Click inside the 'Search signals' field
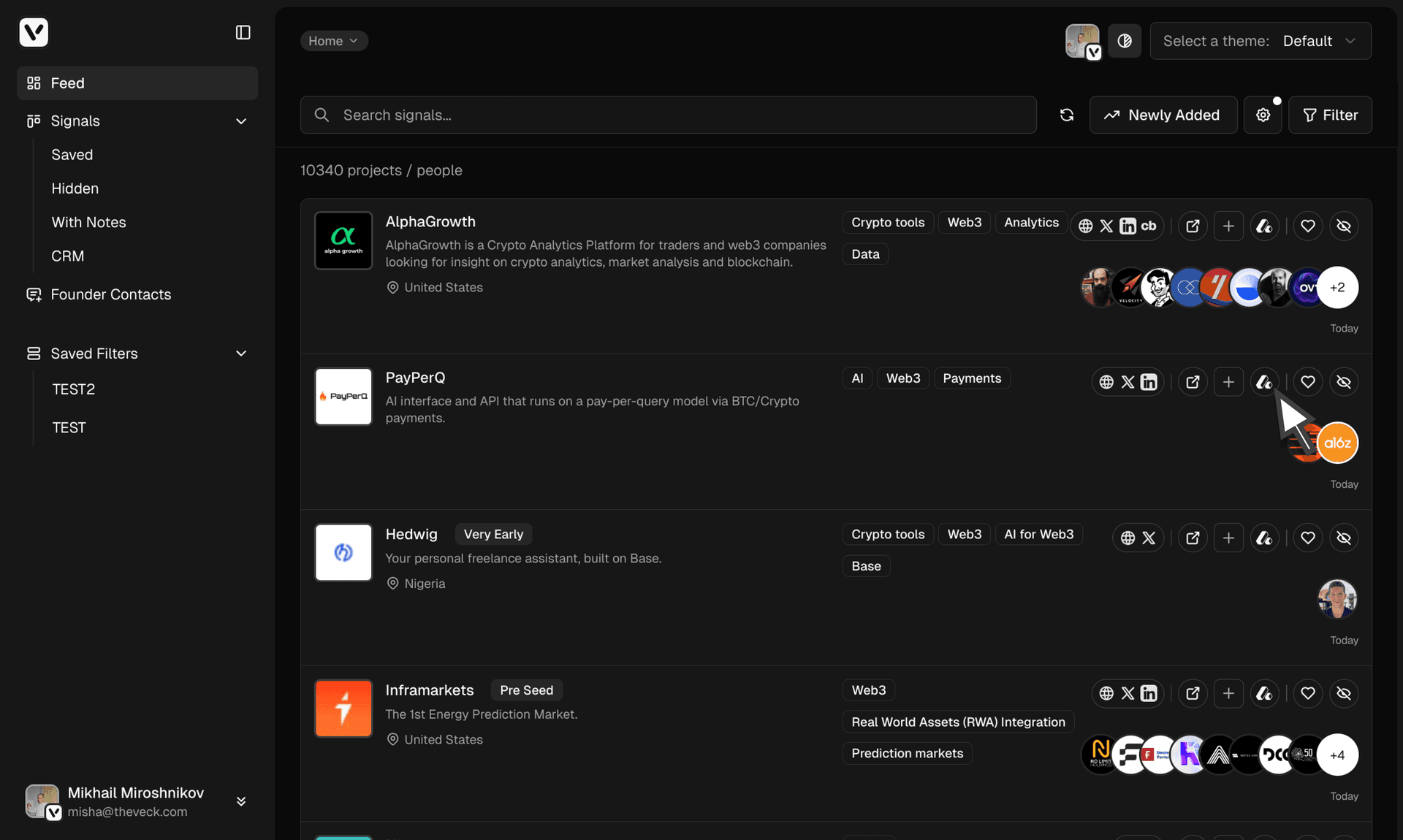The image size is (1403, 840). tap(658, 115)
